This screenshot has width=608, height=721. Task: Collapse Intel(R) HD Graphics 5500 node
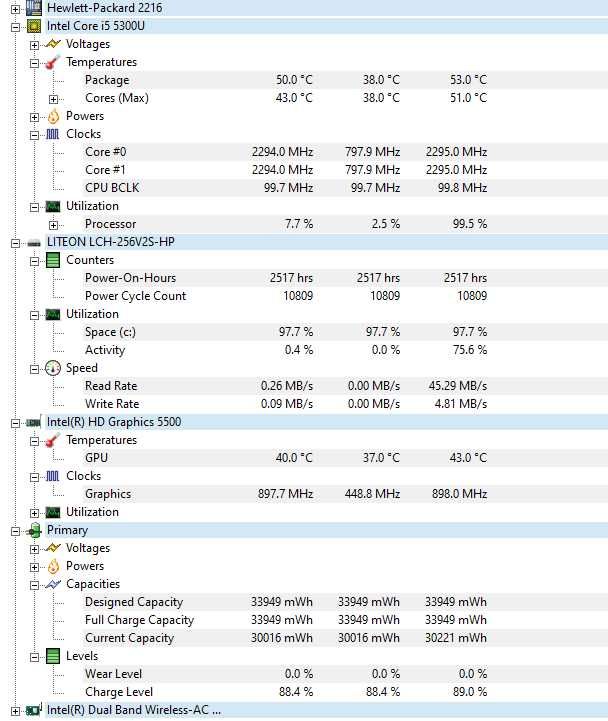point(15,423)
